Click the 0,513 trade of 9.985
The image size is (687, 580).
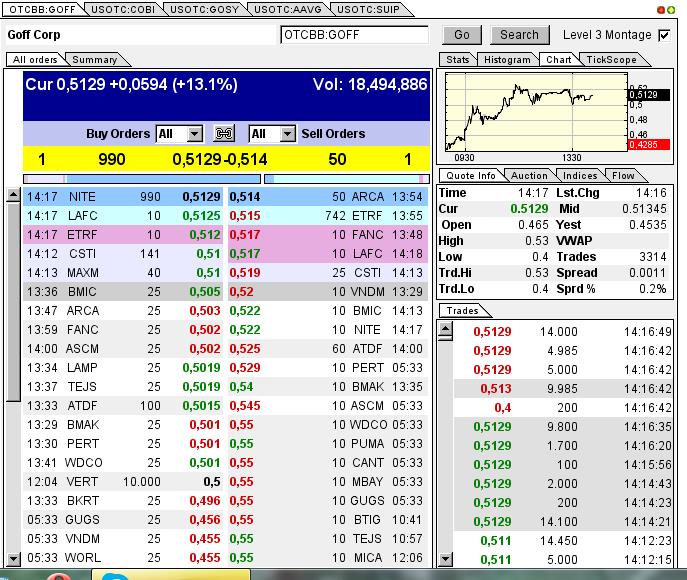point(563,389)
